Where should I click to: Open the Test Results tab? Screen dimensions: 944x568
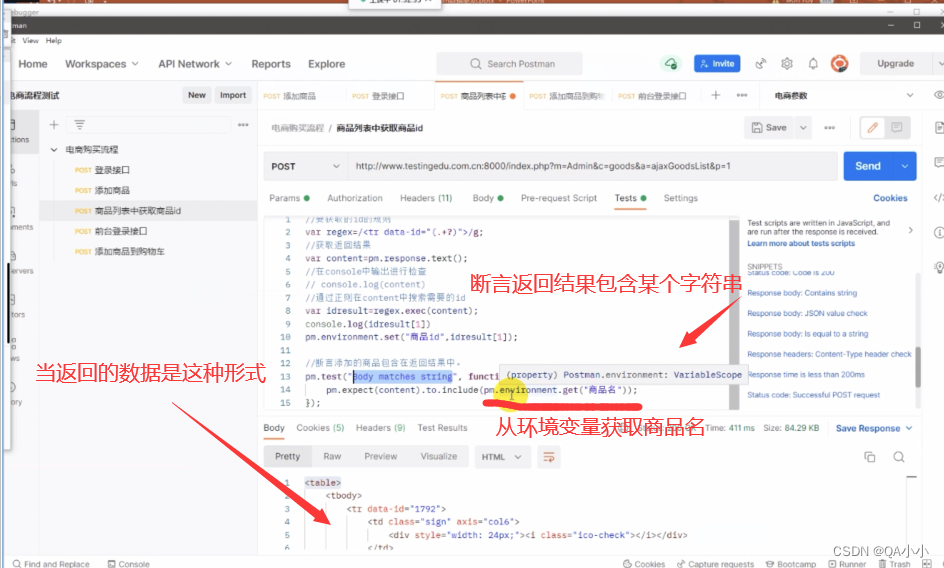click(442, 428)
